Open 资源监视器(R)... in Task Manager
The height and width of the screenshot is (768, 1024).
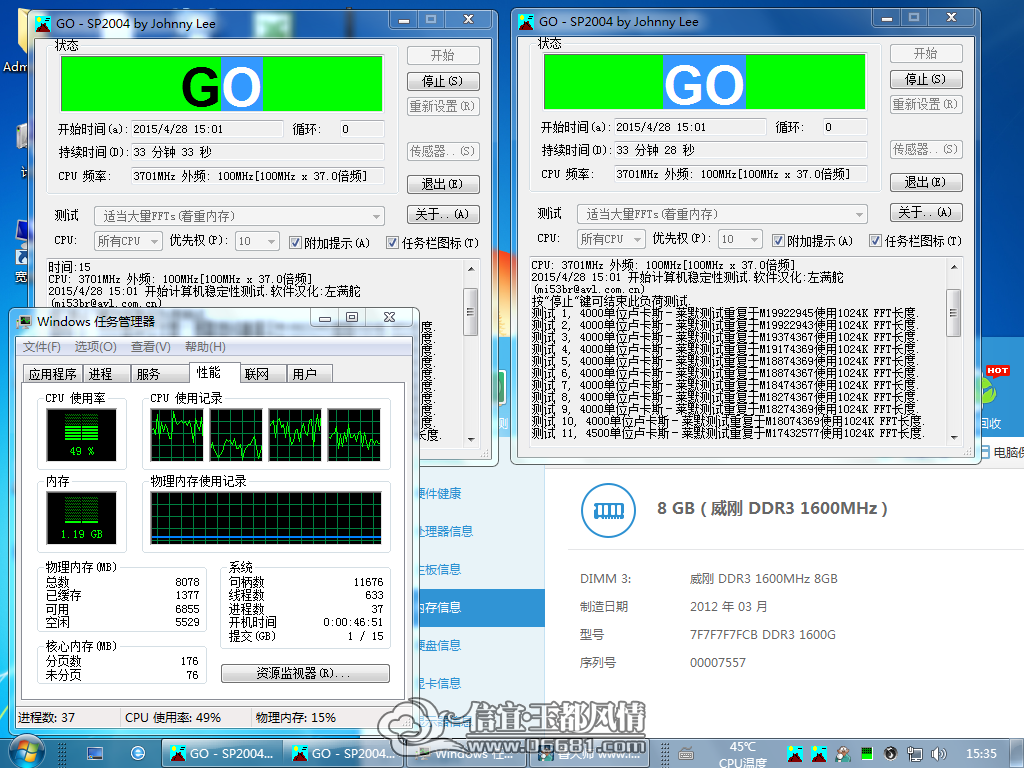[305, 673]
